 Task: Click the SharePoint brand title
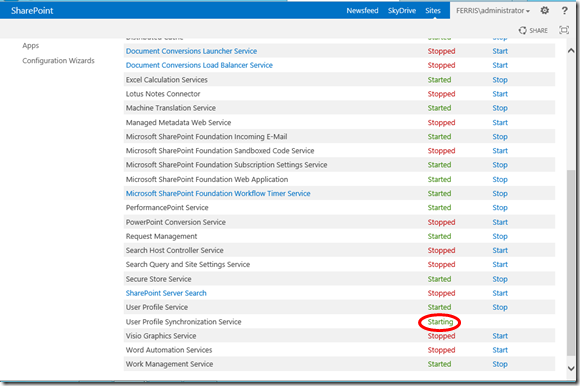pos(32,11)
